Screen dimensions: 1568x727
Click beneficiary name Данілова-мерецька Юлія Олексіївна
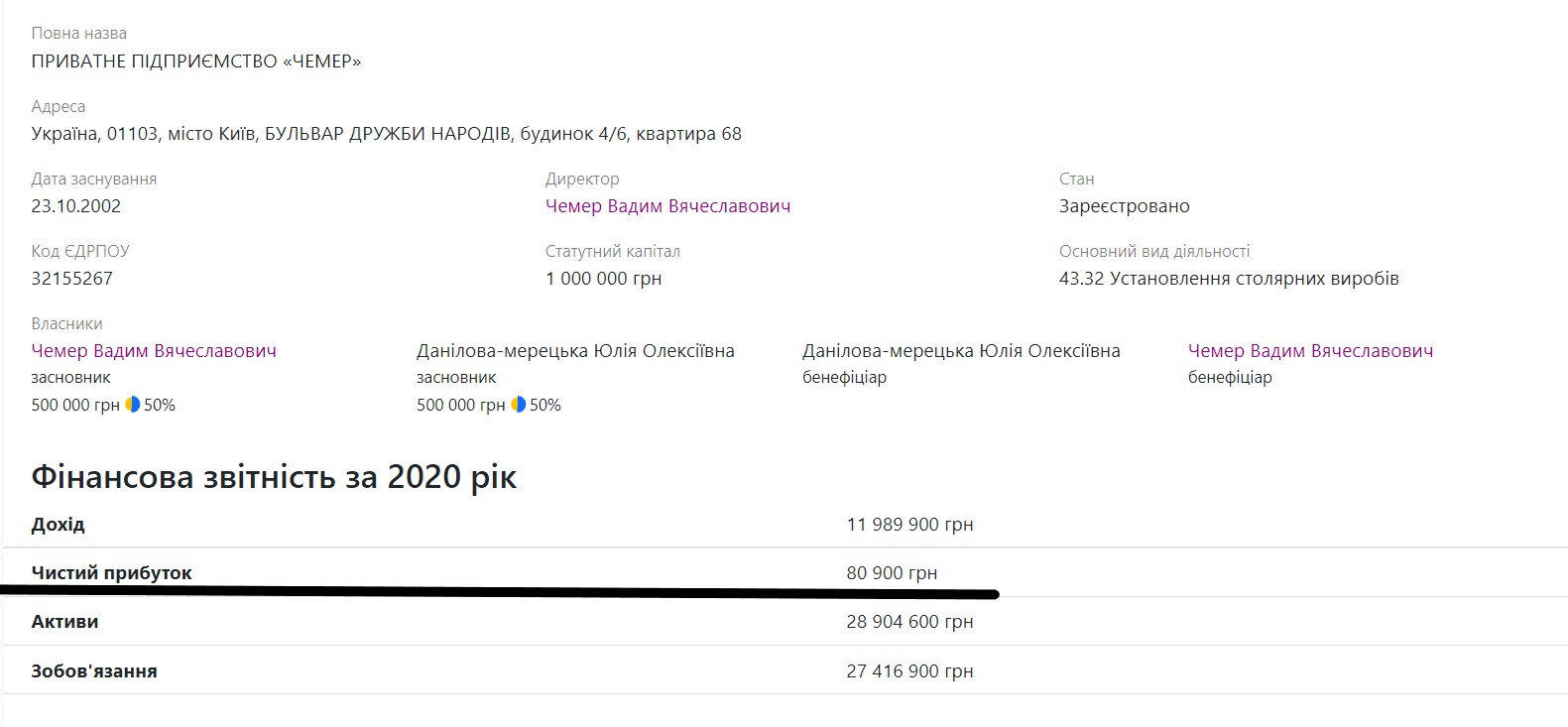pos(961,351)
